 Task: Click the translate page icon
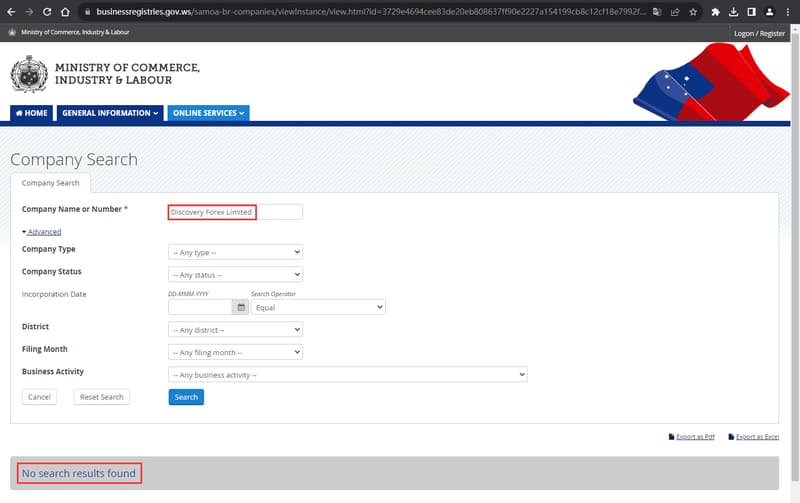657,12
